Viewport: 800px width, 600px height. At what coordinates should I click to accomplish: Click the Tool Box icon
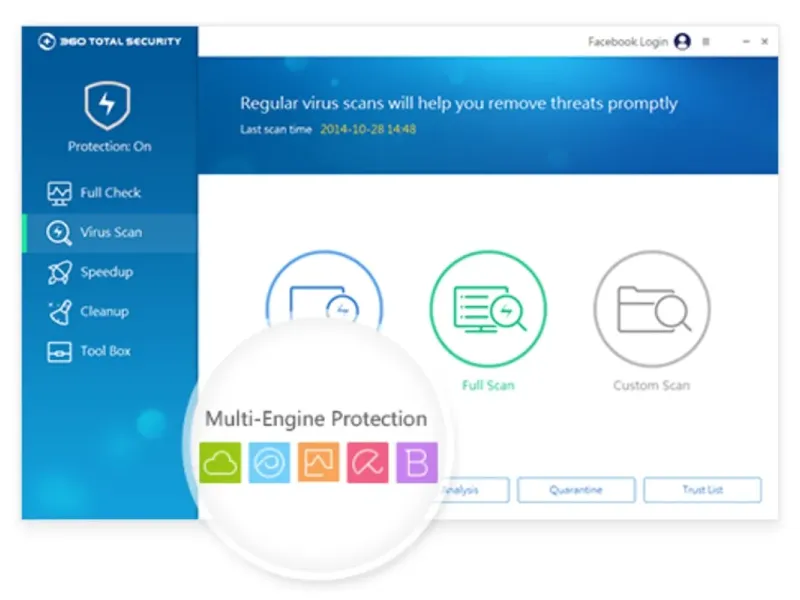pyautogui.click(x=59, y=352)
